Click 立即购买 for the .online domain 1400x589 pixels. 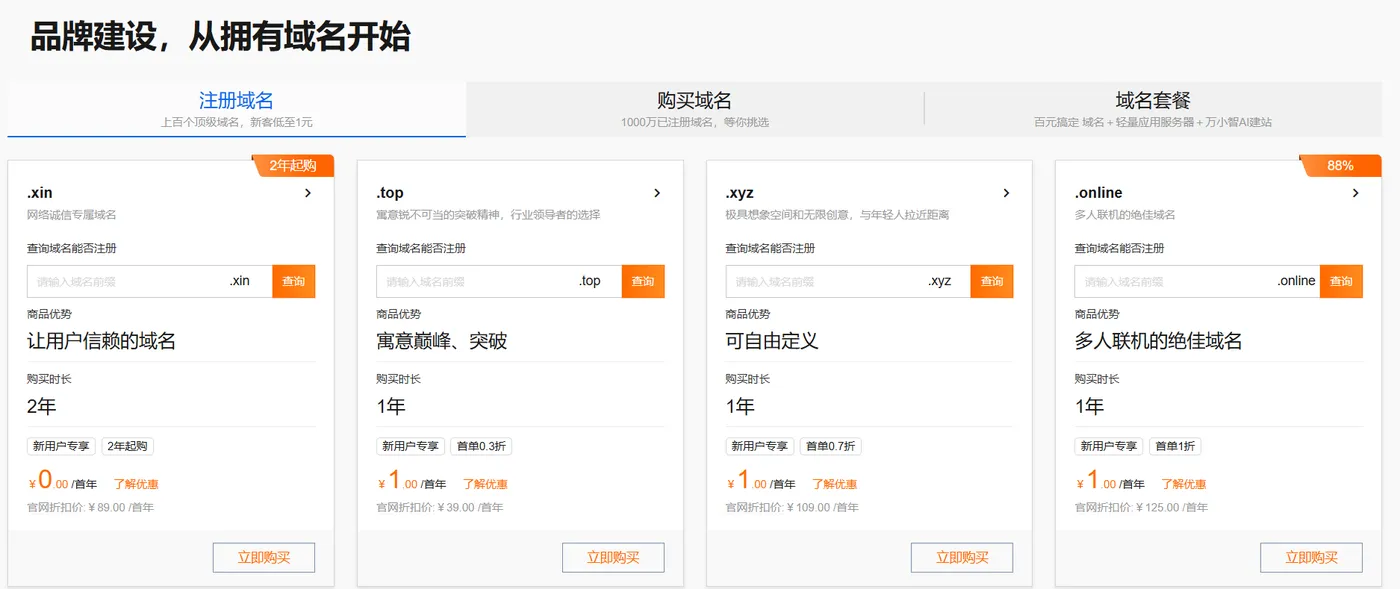pos(1311,557)
